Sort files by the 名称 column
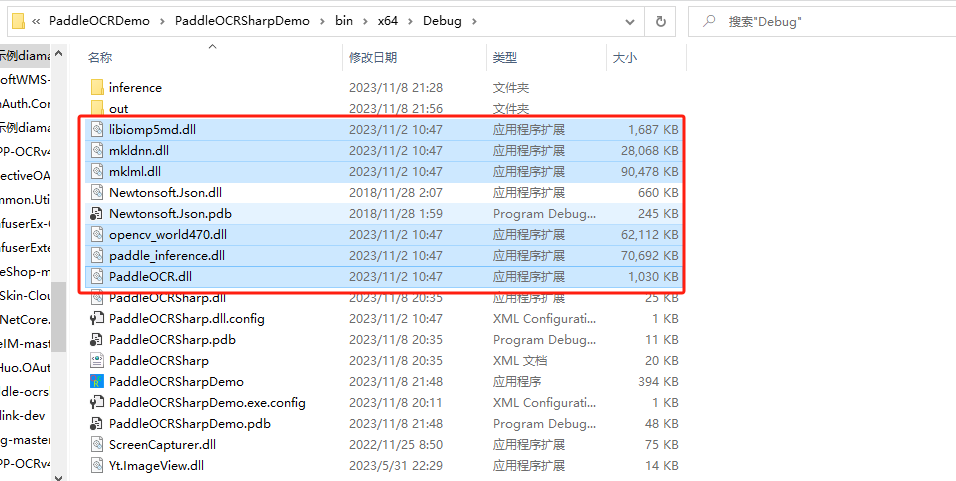956x481 pixels. pyautogui.click(x=100, y=58)
